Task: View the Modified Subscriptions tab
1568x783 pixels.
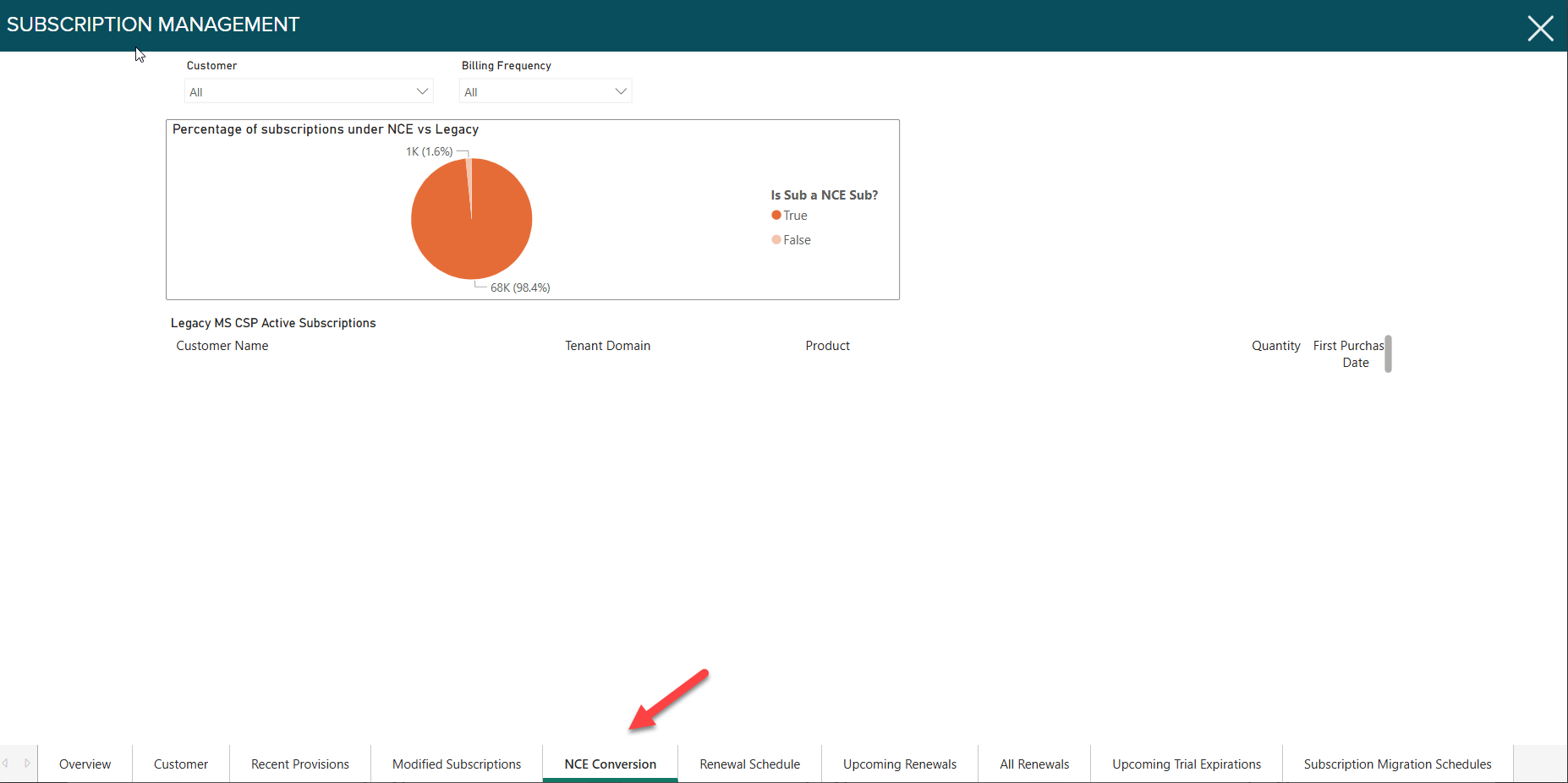Action: (x=456, y=764)
